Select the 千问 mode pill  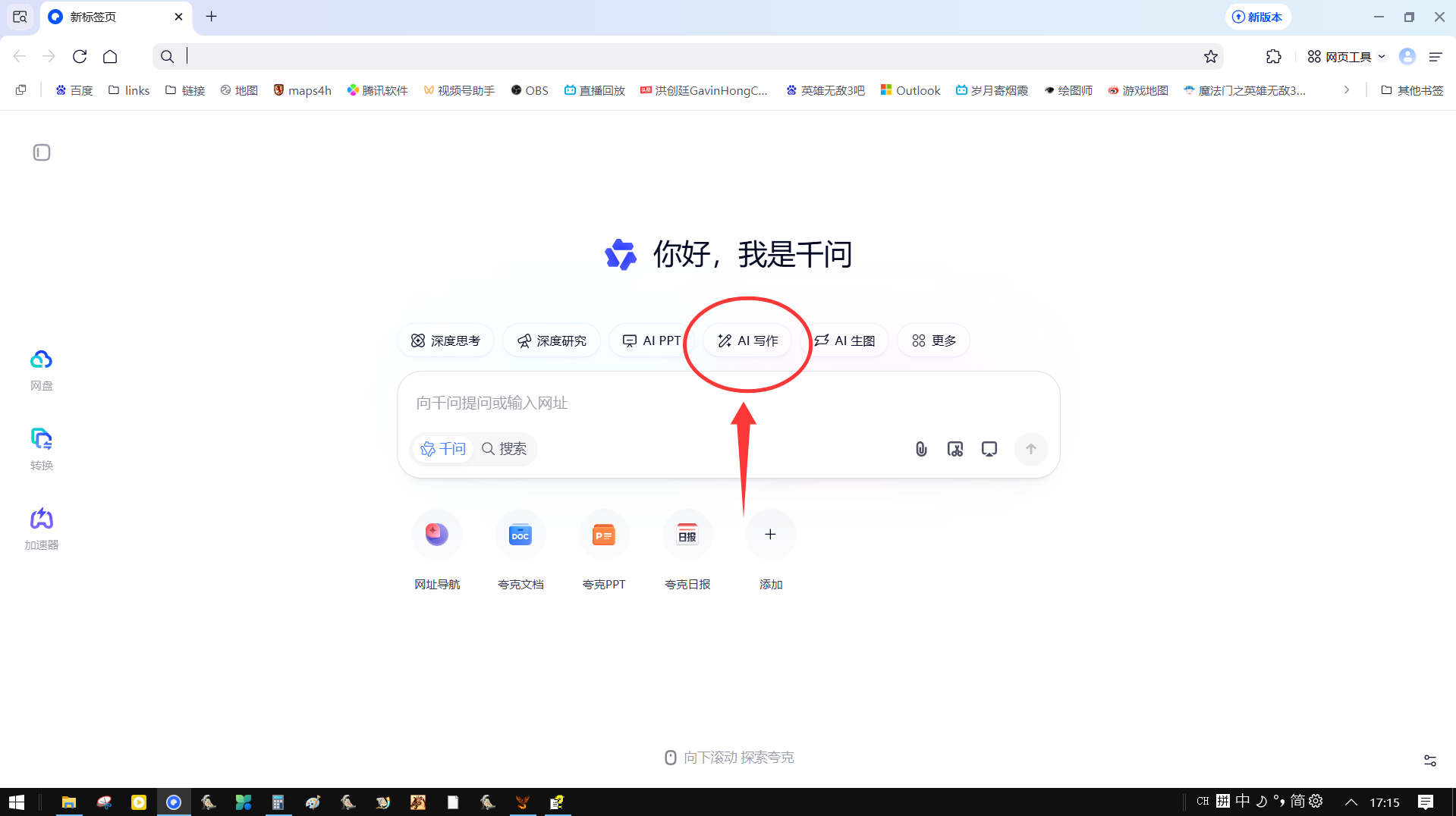[443, 449]
